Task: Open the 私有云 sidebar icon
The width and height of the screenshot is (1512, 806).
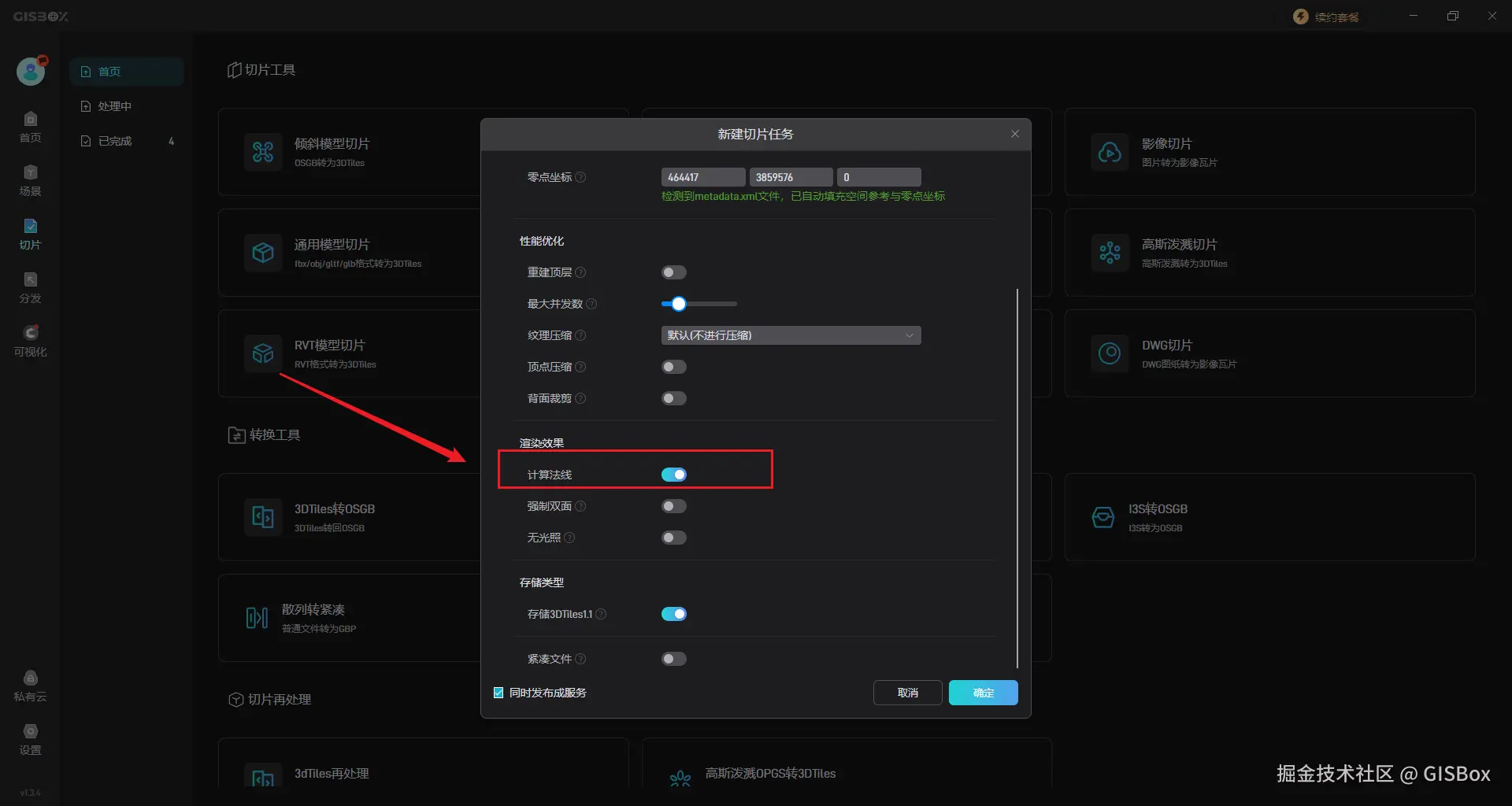Action: click(x=31, y=685)
